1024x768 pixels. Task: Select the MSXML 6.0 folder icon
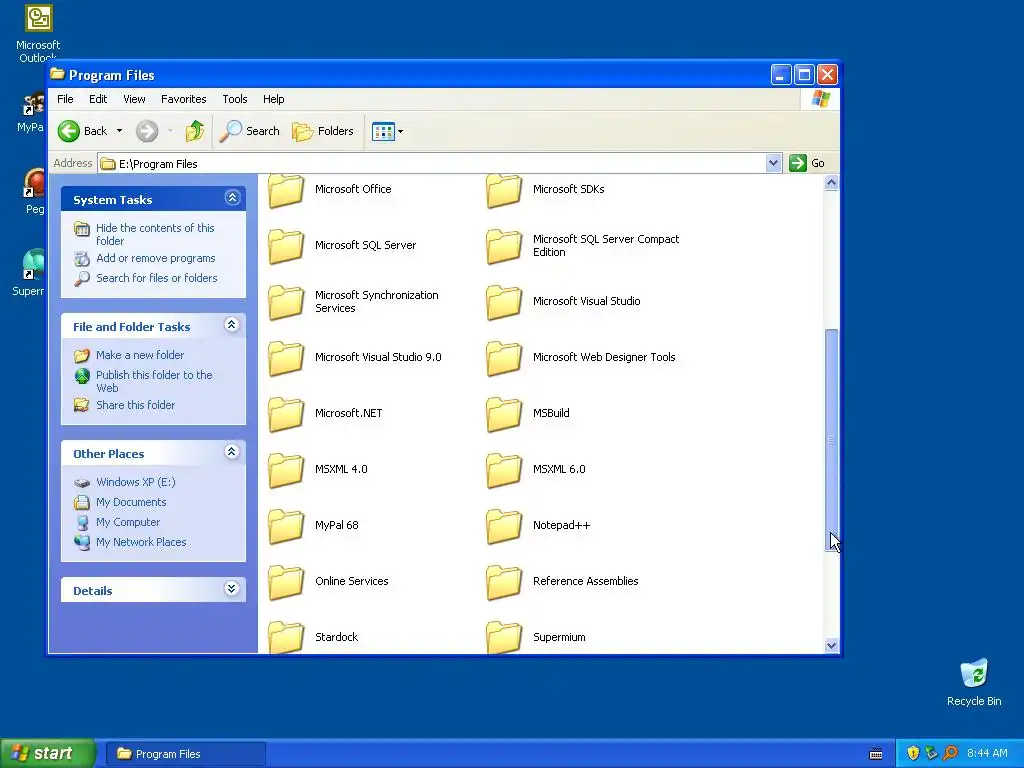[x=504, y=471]
